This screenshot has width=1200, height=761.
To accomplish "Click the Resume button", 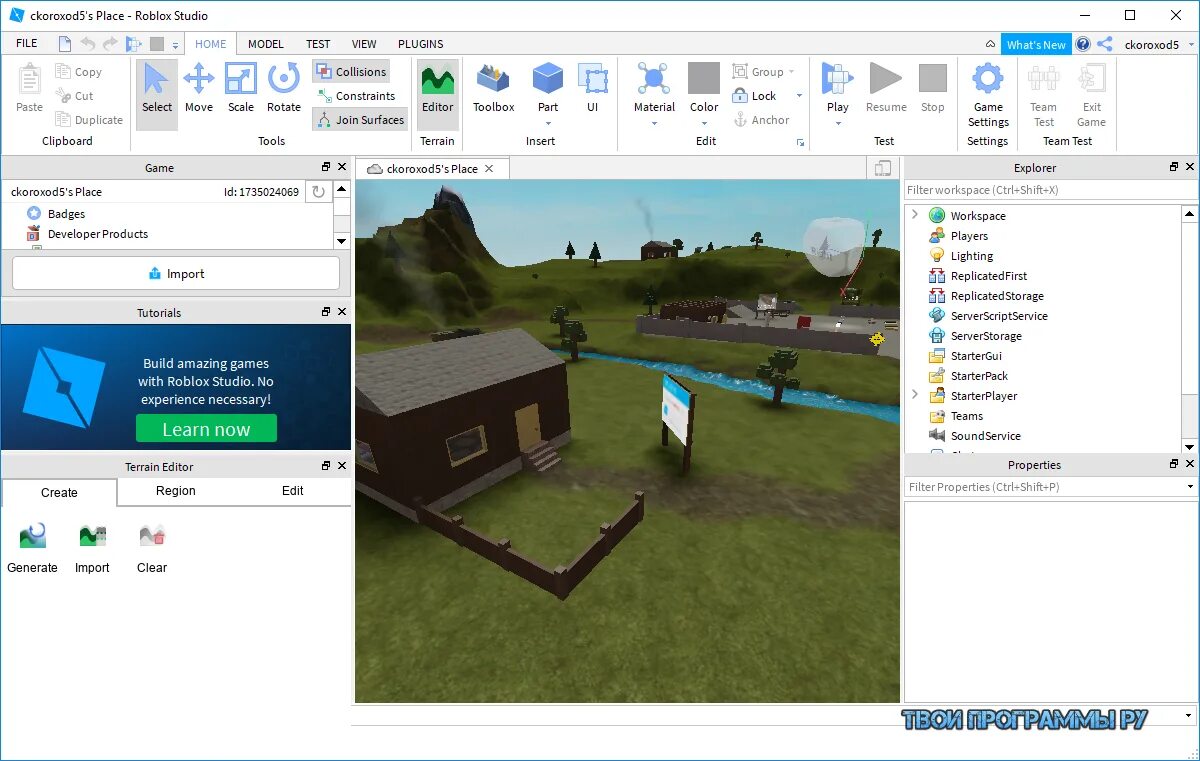I will pos(886,90).
